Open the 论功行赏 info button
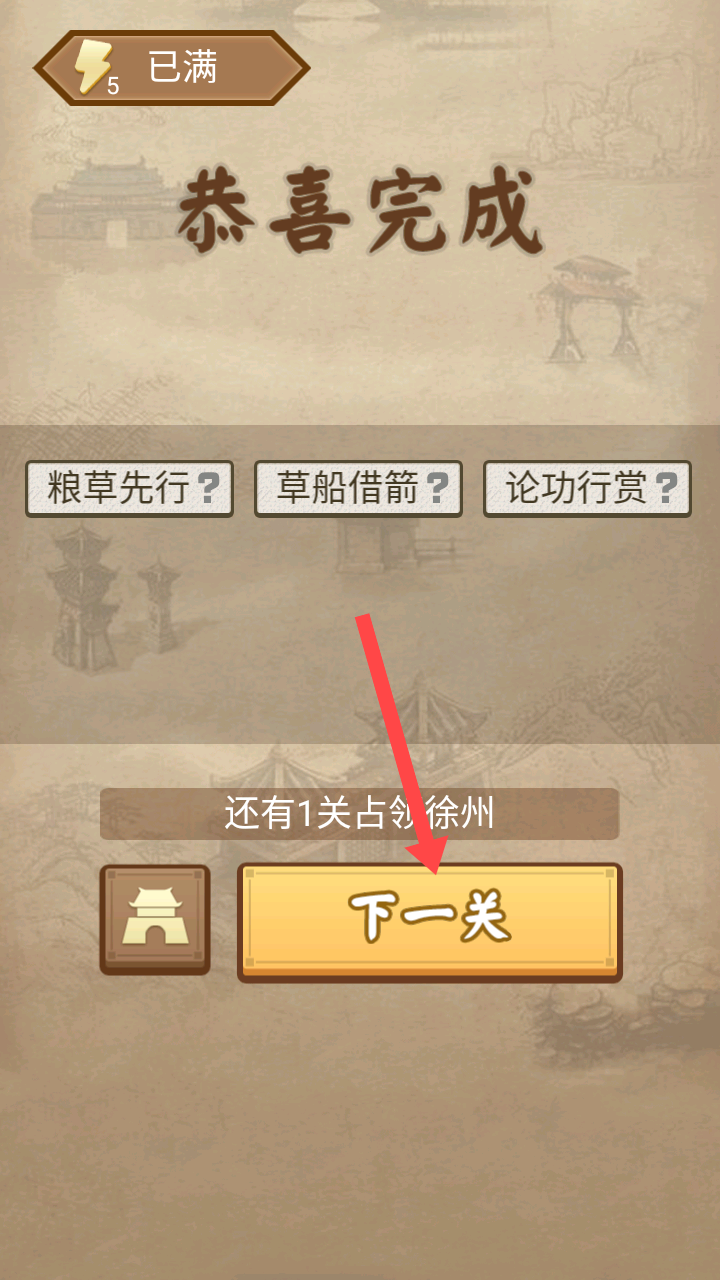Image resolution: width=720 pixels, height=1280 pixels. point(587,489)
